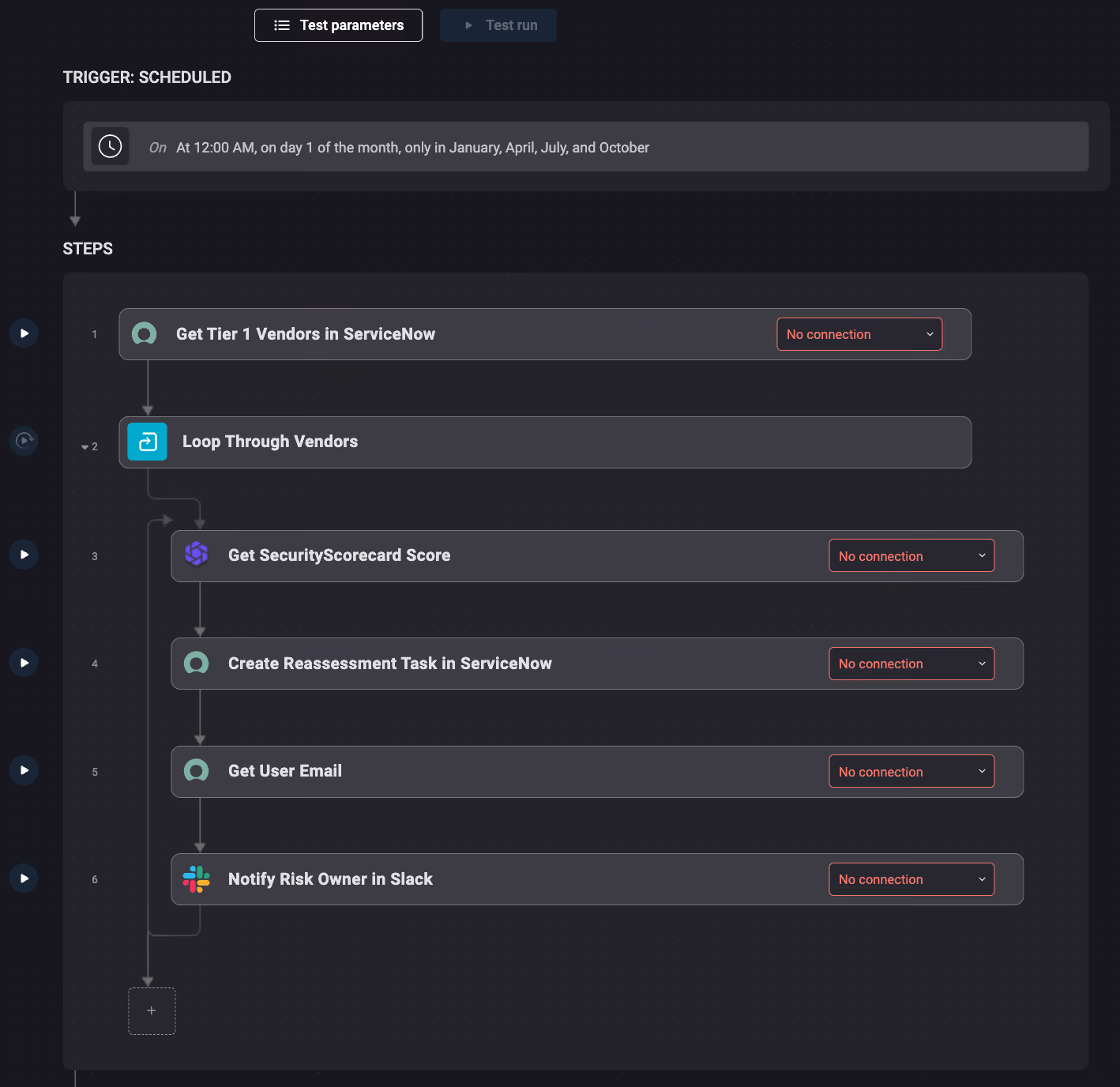Click the Slack icon on Notify Risk Owner
The image size is (1120, 1087).
coord(196,879)
